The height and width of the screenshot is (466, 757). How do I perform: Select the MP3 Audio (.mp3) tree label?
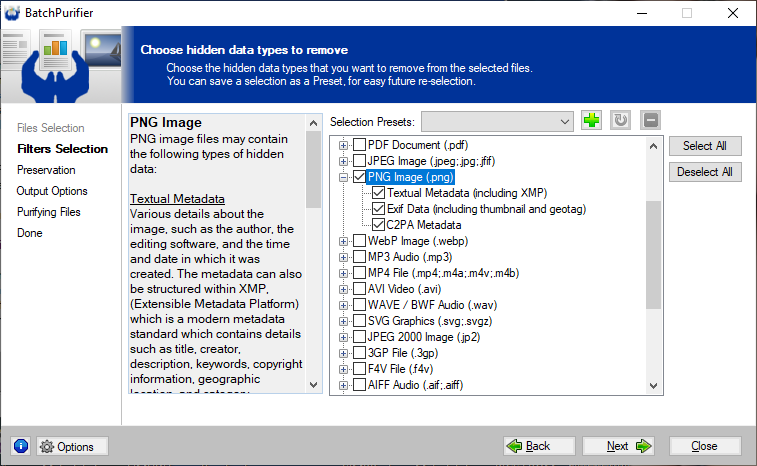(x=410, y=257)
